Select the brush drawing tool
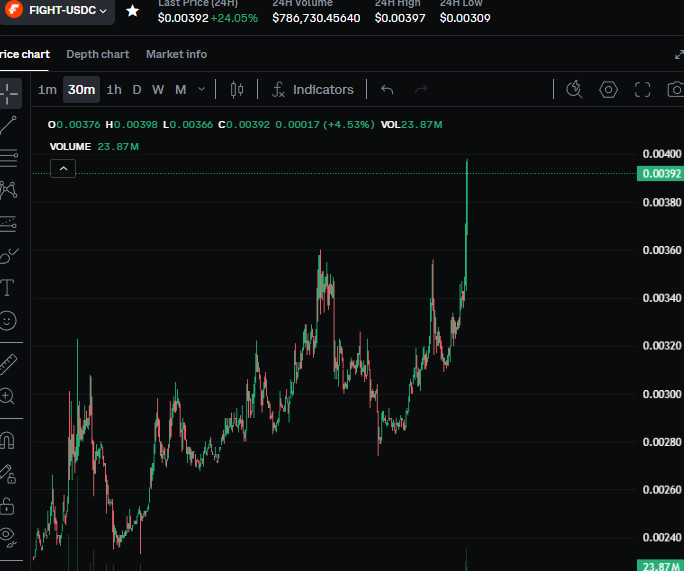The image size is (684, 571). point(8,256)
